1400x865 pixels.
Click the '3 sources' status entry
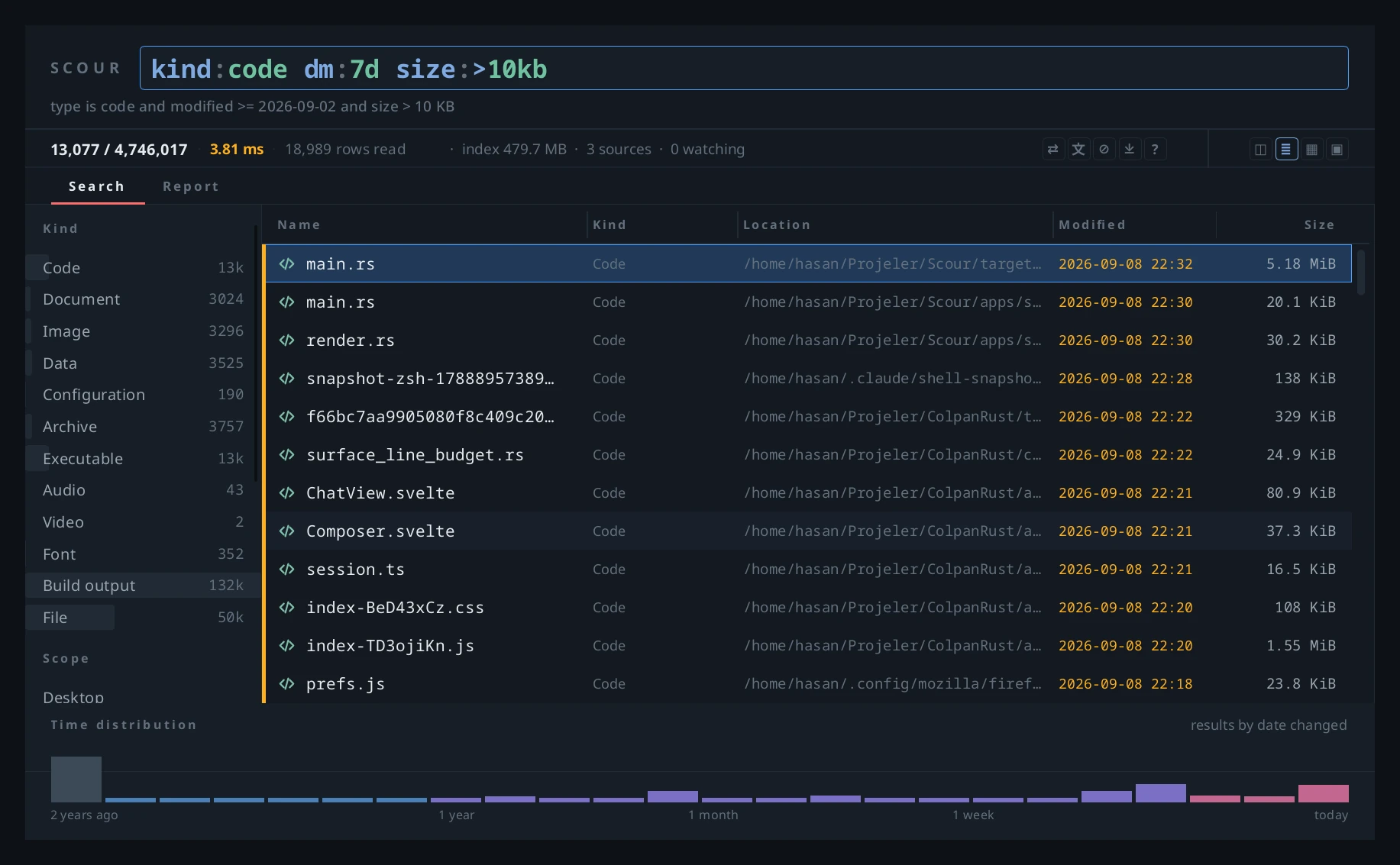(619, 150)
